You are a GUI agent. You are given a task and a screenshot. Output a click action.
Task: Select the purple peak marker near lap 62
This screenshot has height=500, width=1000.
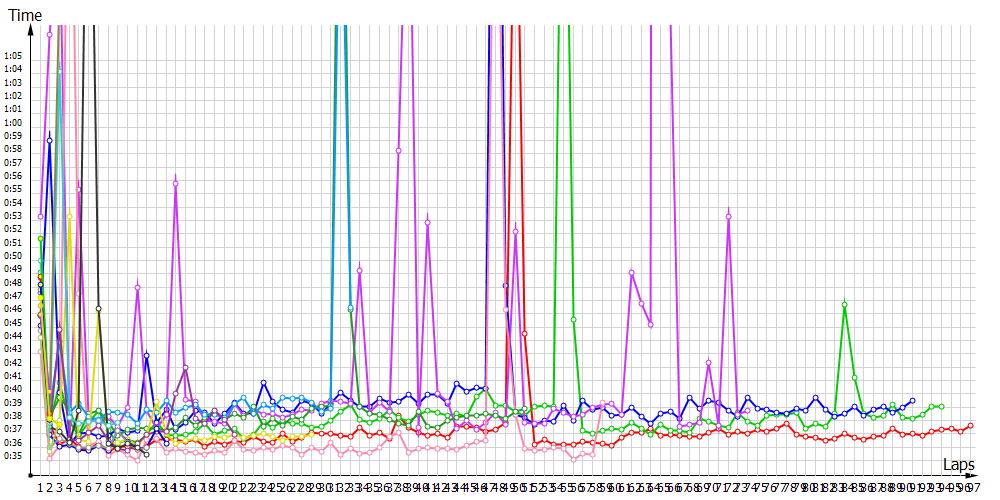point(632,272)
